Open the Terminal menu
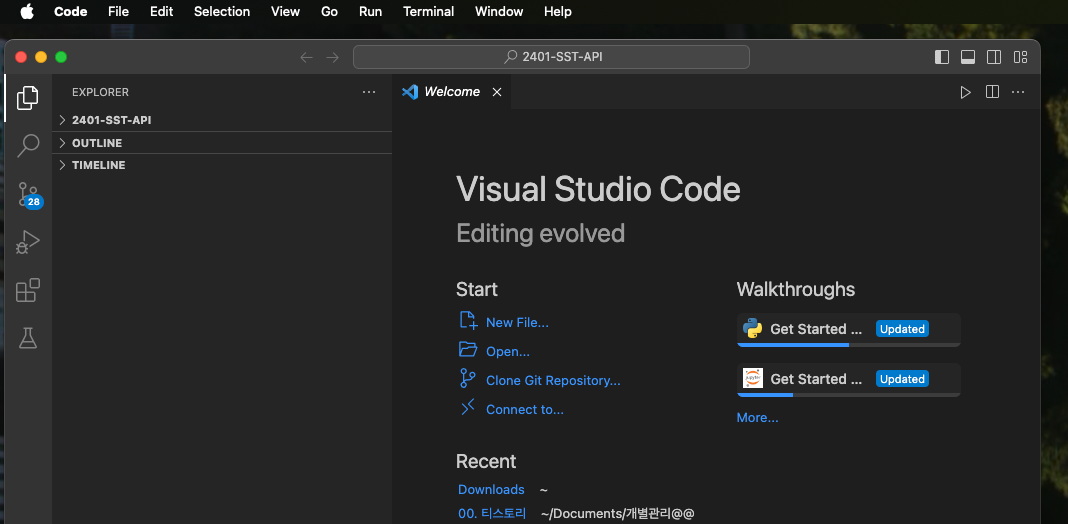Screen dimensions: 1068x524 tap(428, 12)
